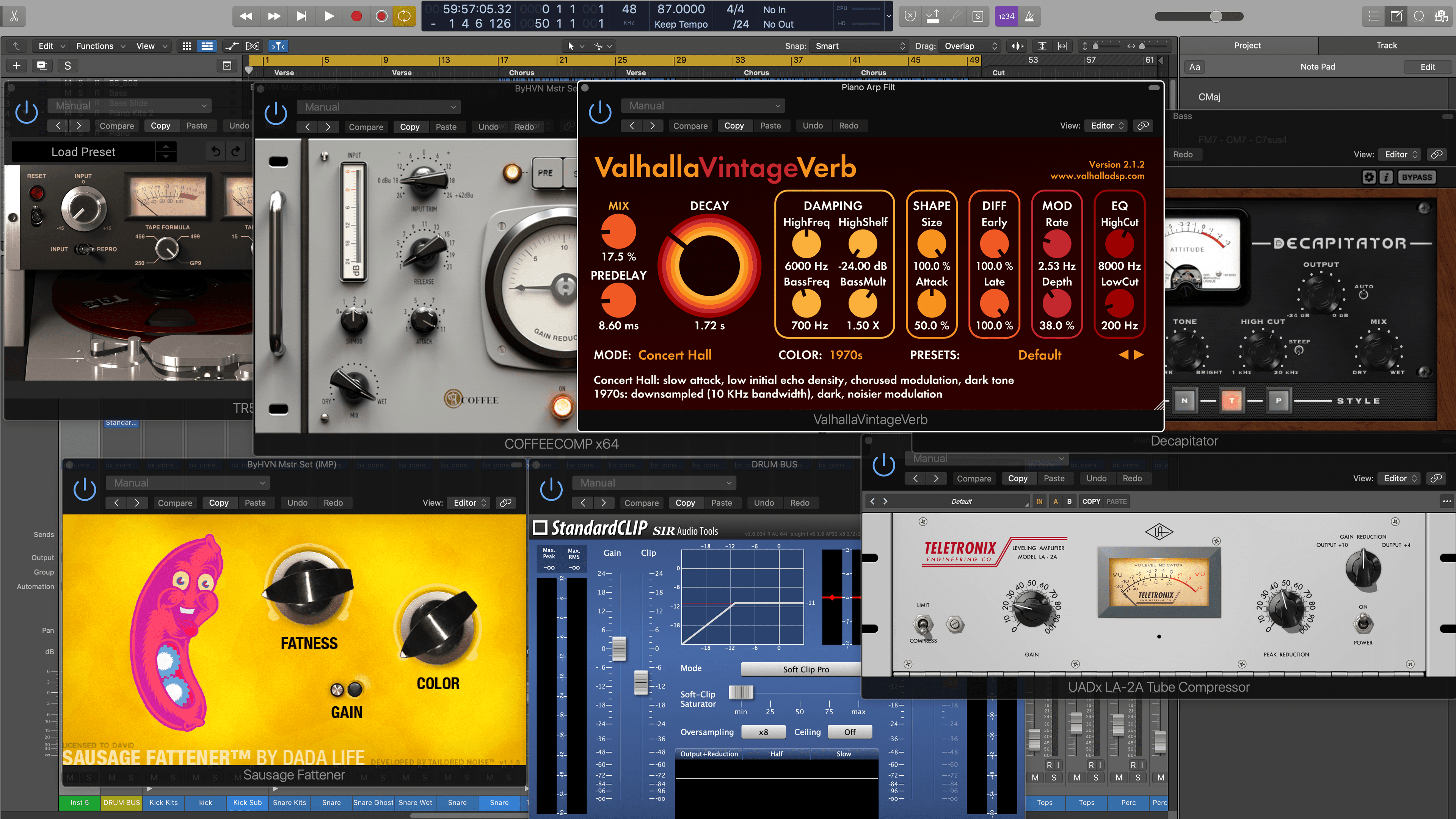This screenshot has height=819, width=1456.
Task: Adjust the MIX knob in ValhallaVintageVerb
Action: 618,232
